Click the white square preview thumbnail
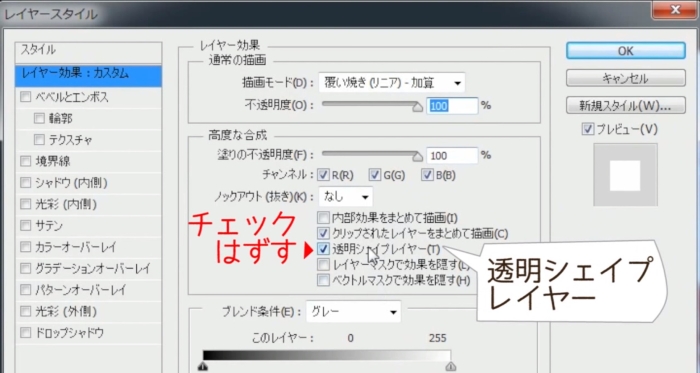700x373 pixels. (x=625, y=175)
